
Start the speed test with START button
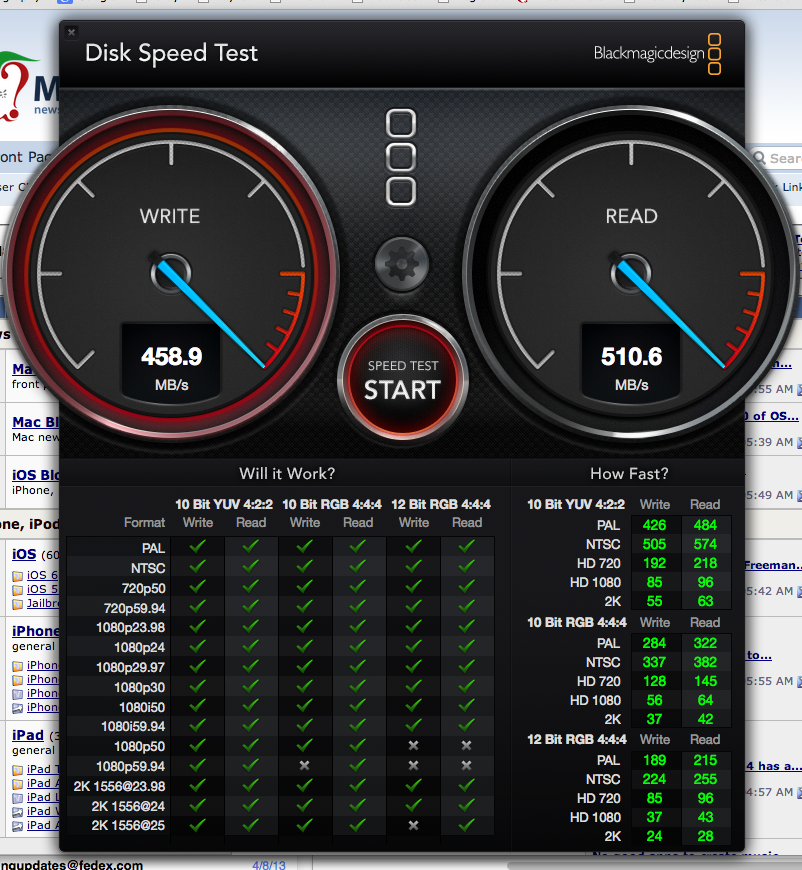pos(402,380)
